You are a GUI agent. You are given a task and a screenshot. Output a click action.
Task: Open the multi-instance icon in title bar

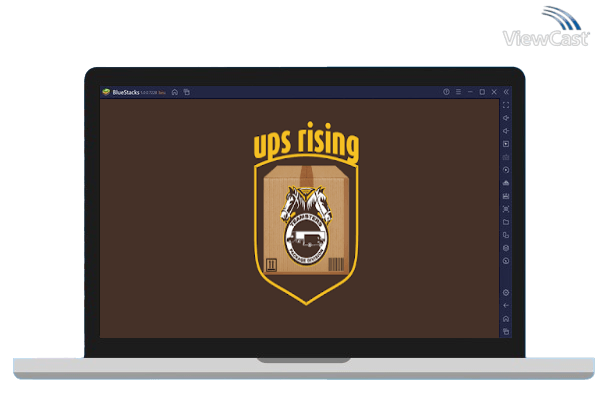coord(187,92)
